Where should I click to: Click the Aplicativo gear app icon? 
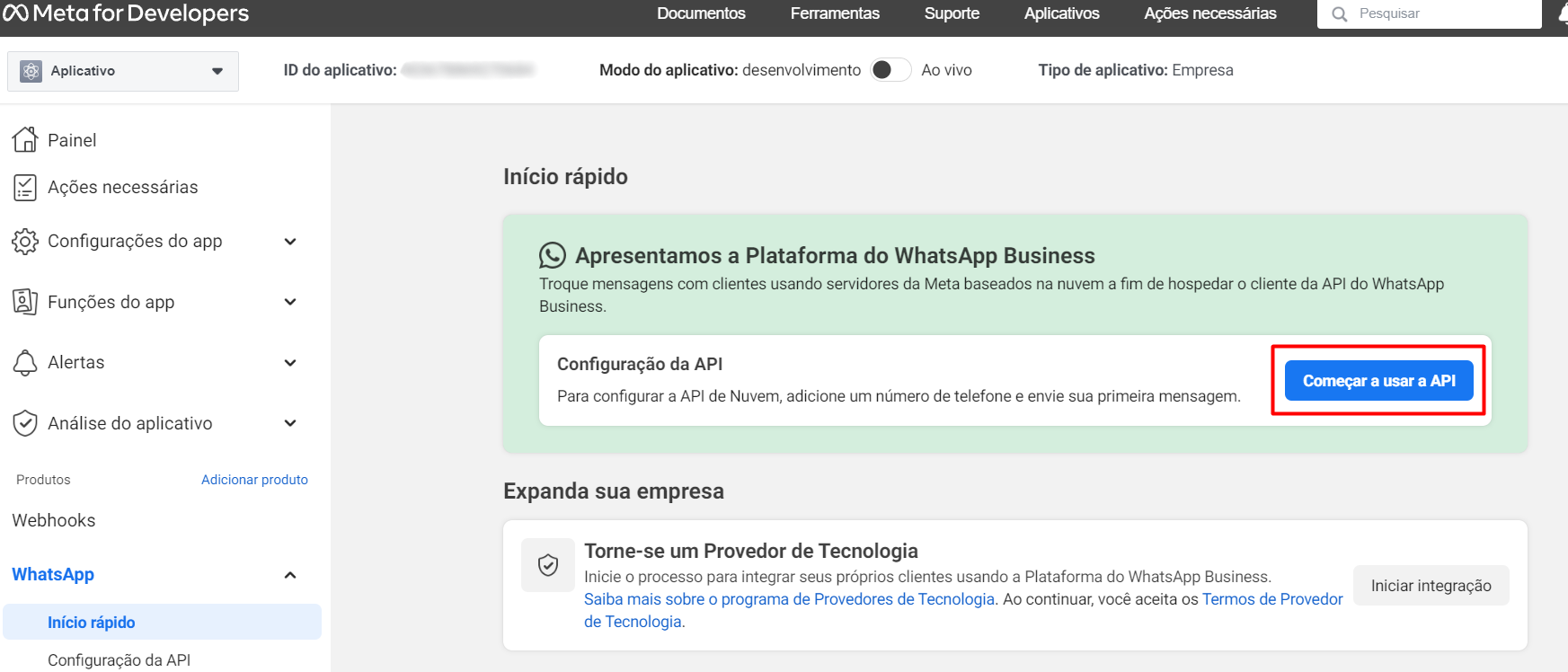(31, 71)
